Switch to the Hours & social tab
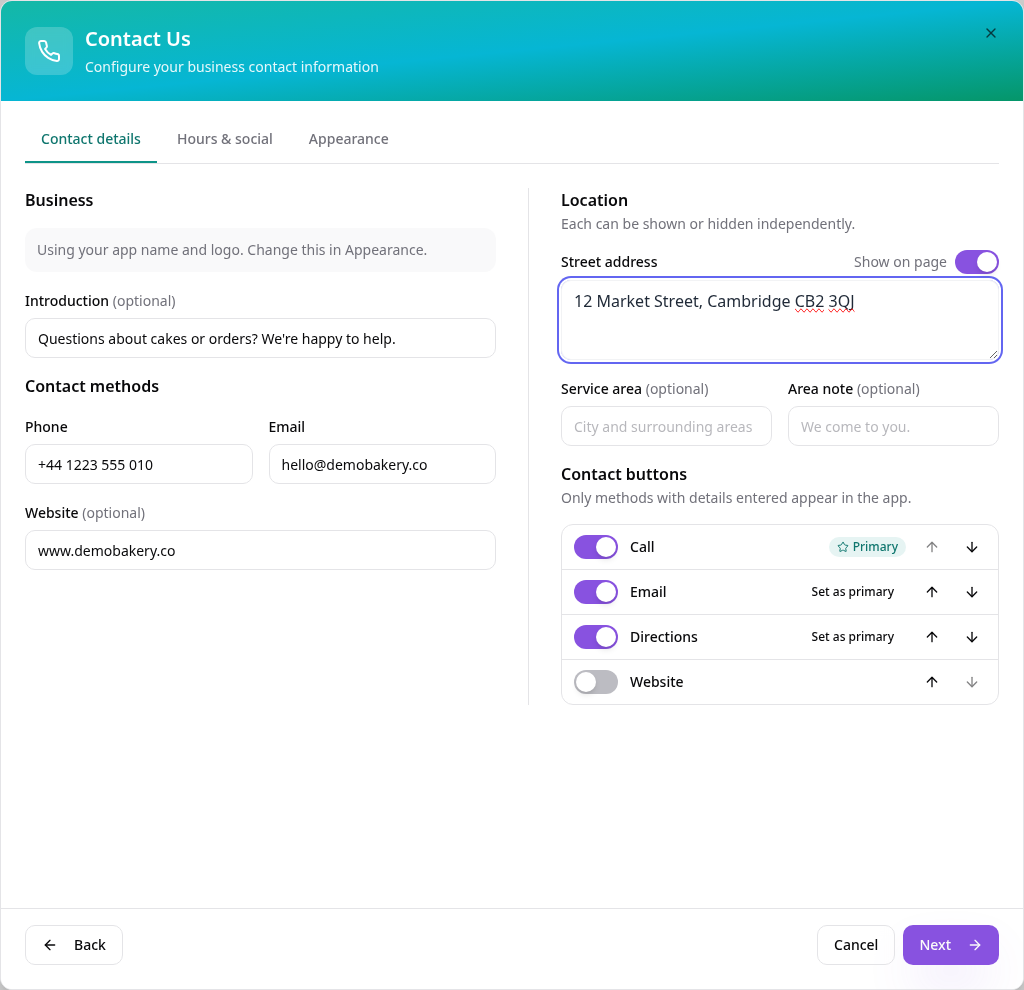1024x990 pixels. click(x=225, y=139)
